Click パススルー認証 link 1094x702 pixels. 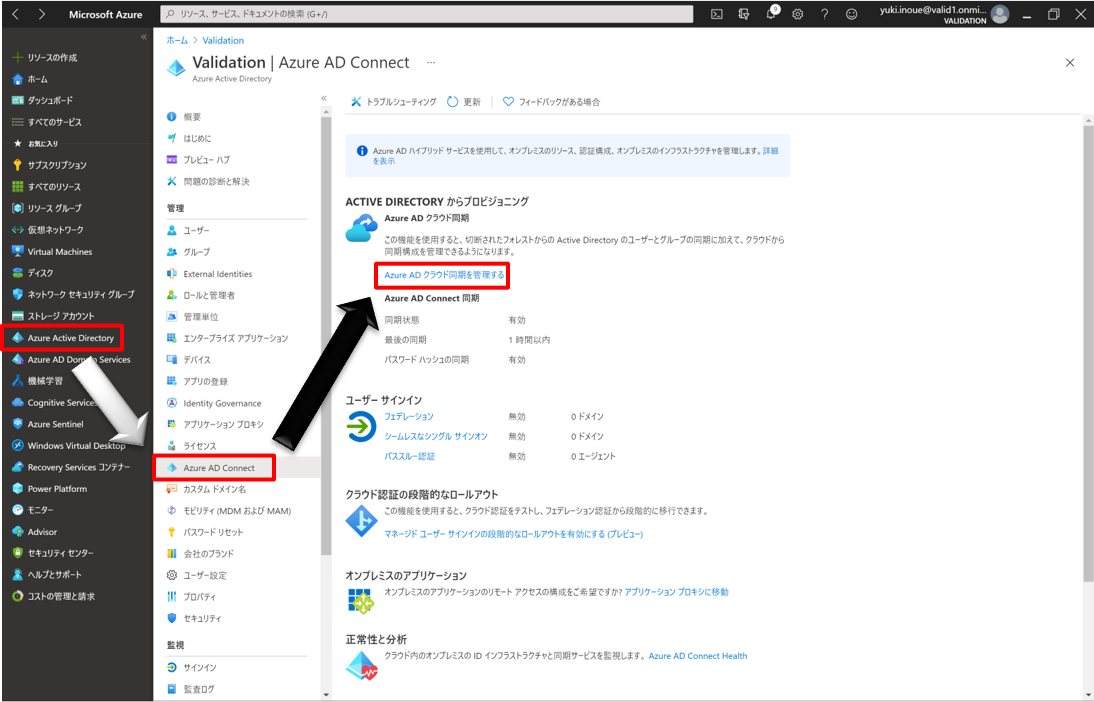pos(410,456)
